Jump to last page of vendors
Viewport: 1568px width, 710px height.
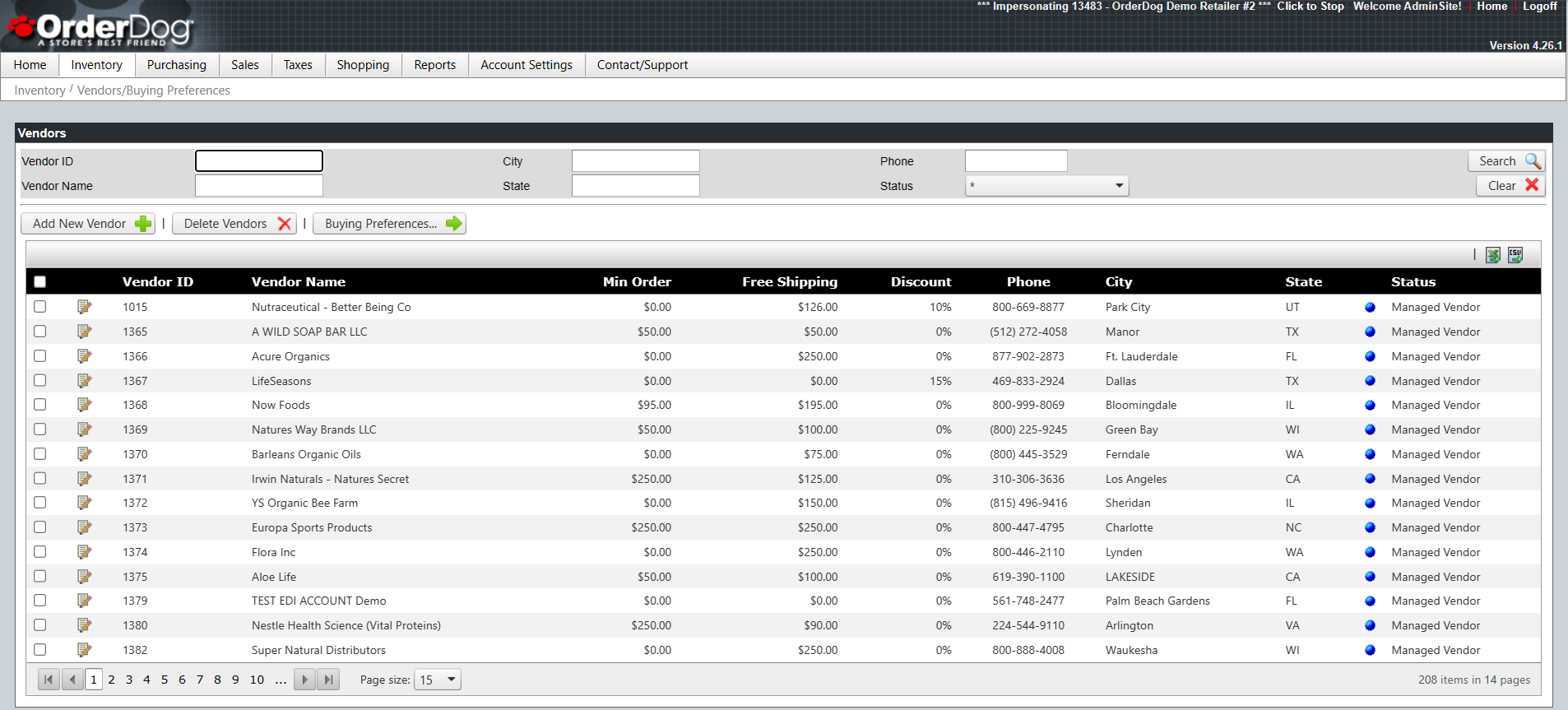tap(329, 680)
